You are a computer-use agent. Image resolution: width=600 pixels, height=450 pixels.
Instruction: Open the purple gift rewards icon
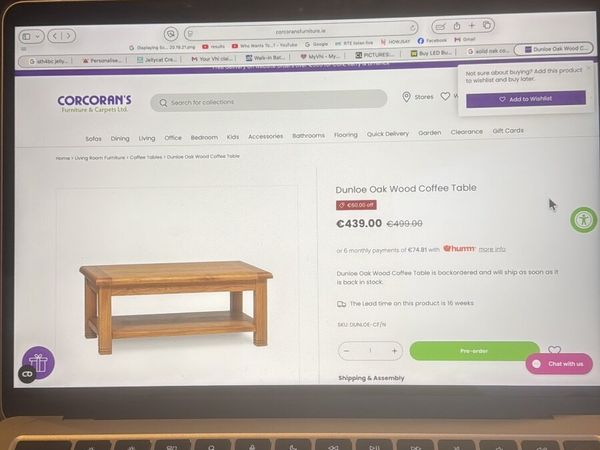[39, 362]
